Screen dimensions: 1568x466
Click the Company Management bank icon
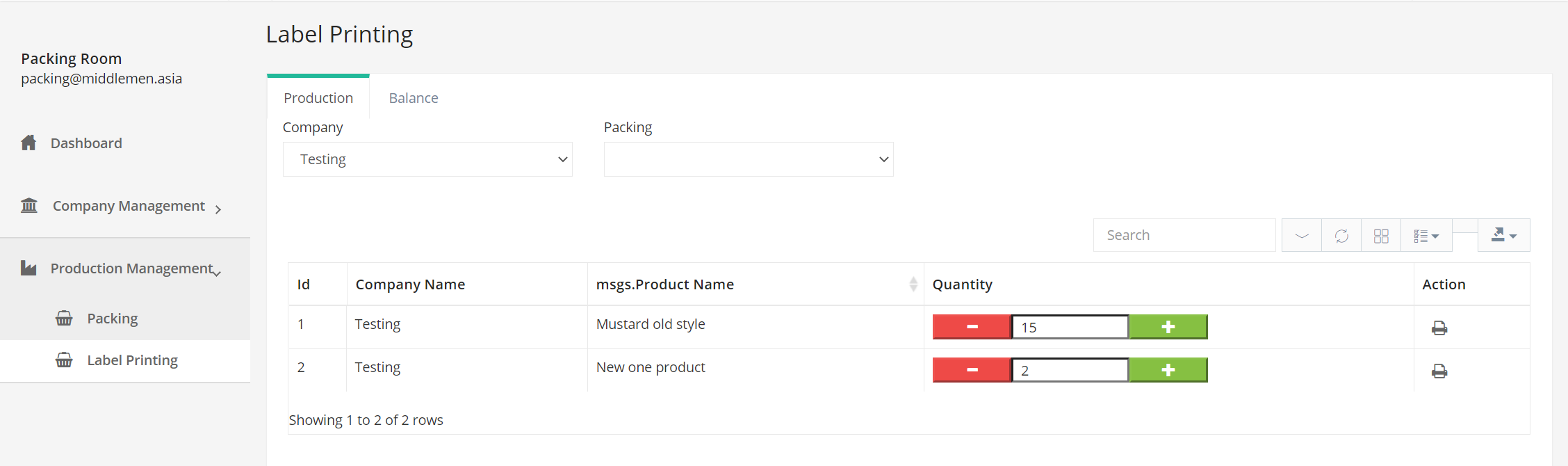click(29, 205)
